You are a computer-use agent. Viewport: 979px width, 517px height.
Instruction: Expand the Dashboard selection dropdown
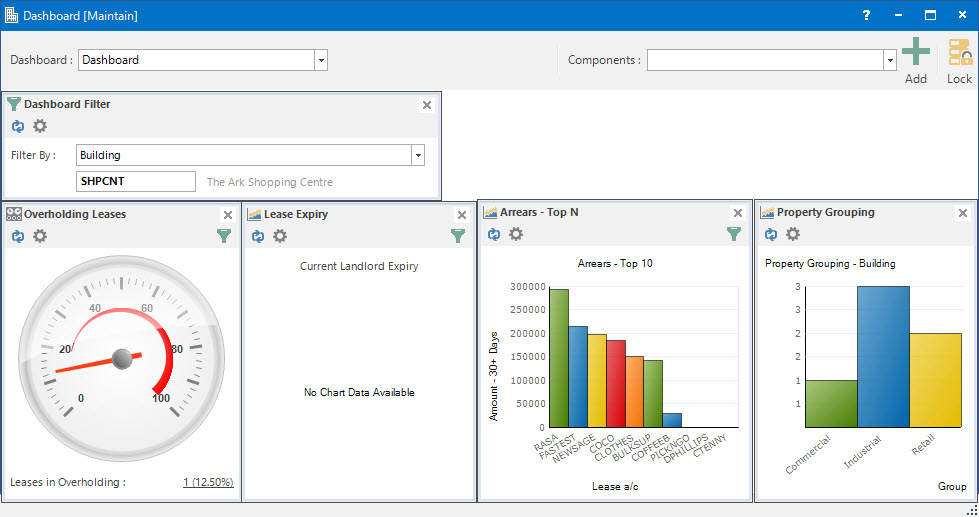click(321, 60)
